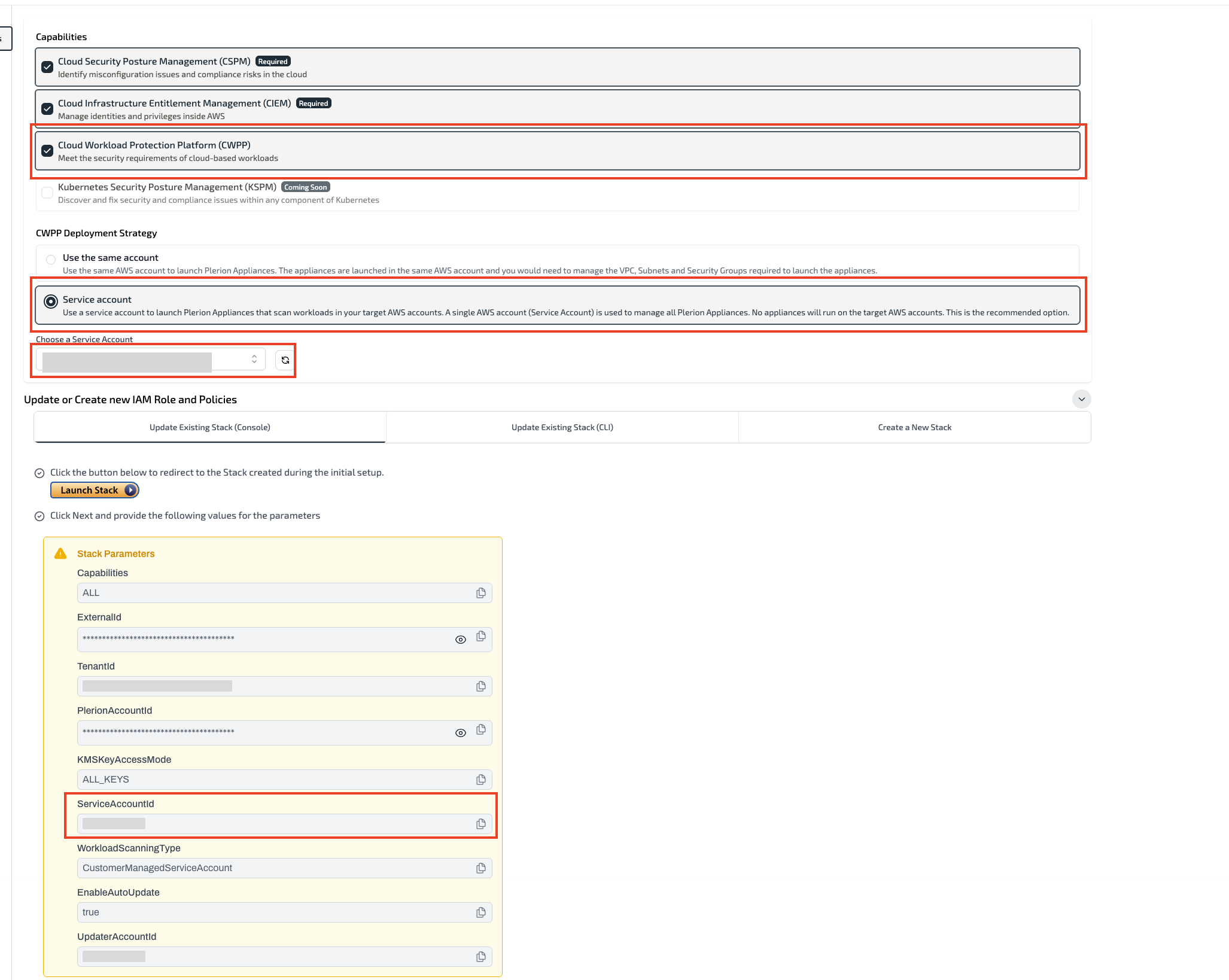
Task: Click the Required badge next to CSPM
Action: coord(273,62)
